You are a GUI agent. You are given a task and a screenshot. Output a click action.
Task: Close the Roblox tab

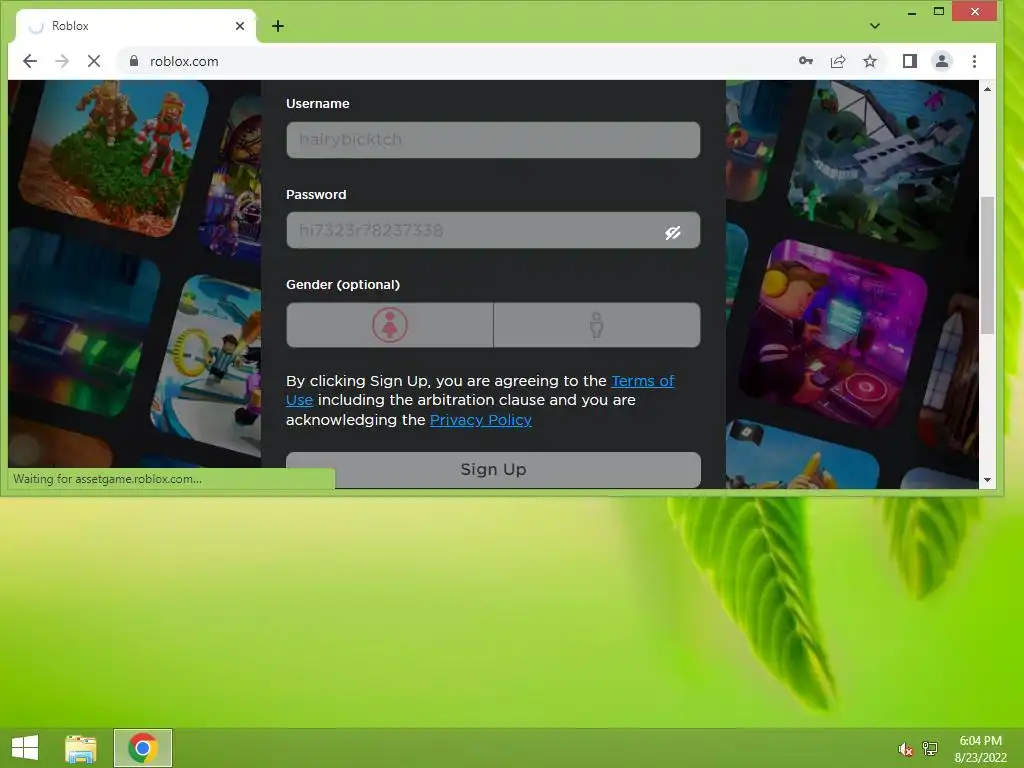pos(240,26)
